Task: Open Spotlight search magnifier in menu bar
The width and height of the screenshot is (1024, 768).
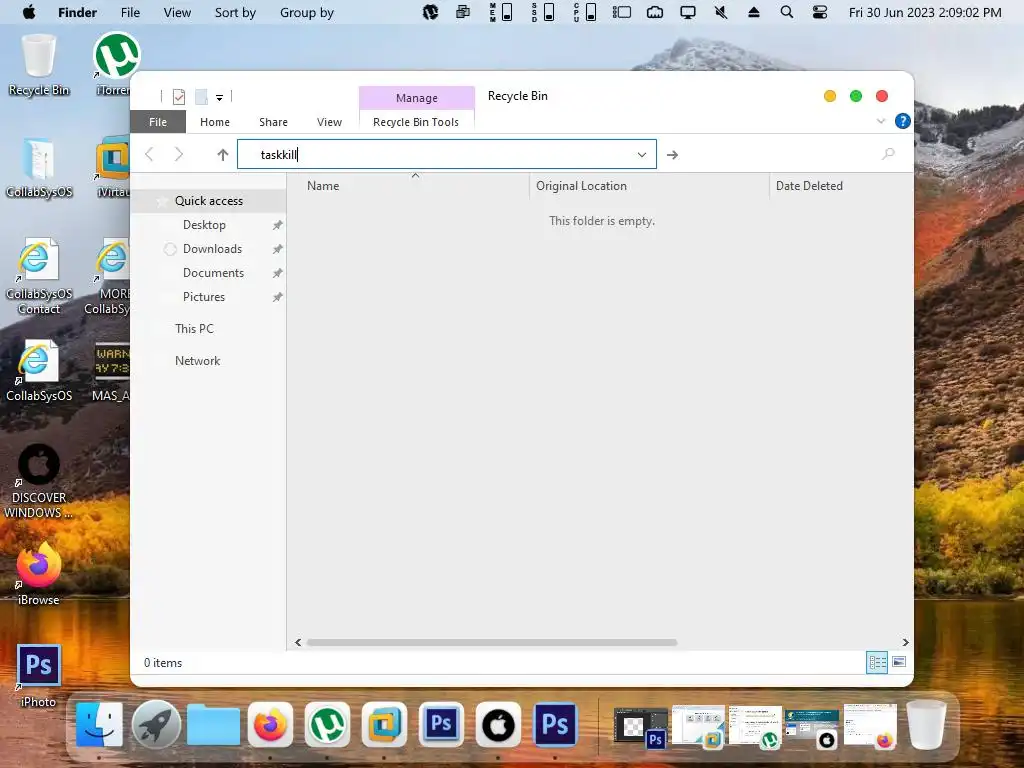Action: tap(787, 12)
